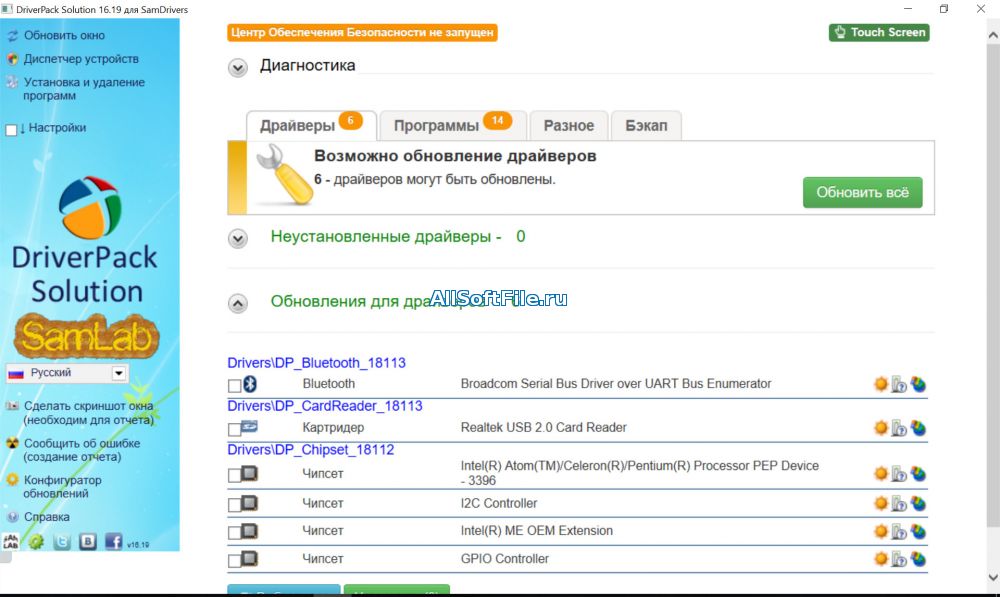
Task: Open device info icon in the Bluetooth row
Action: 899,385
